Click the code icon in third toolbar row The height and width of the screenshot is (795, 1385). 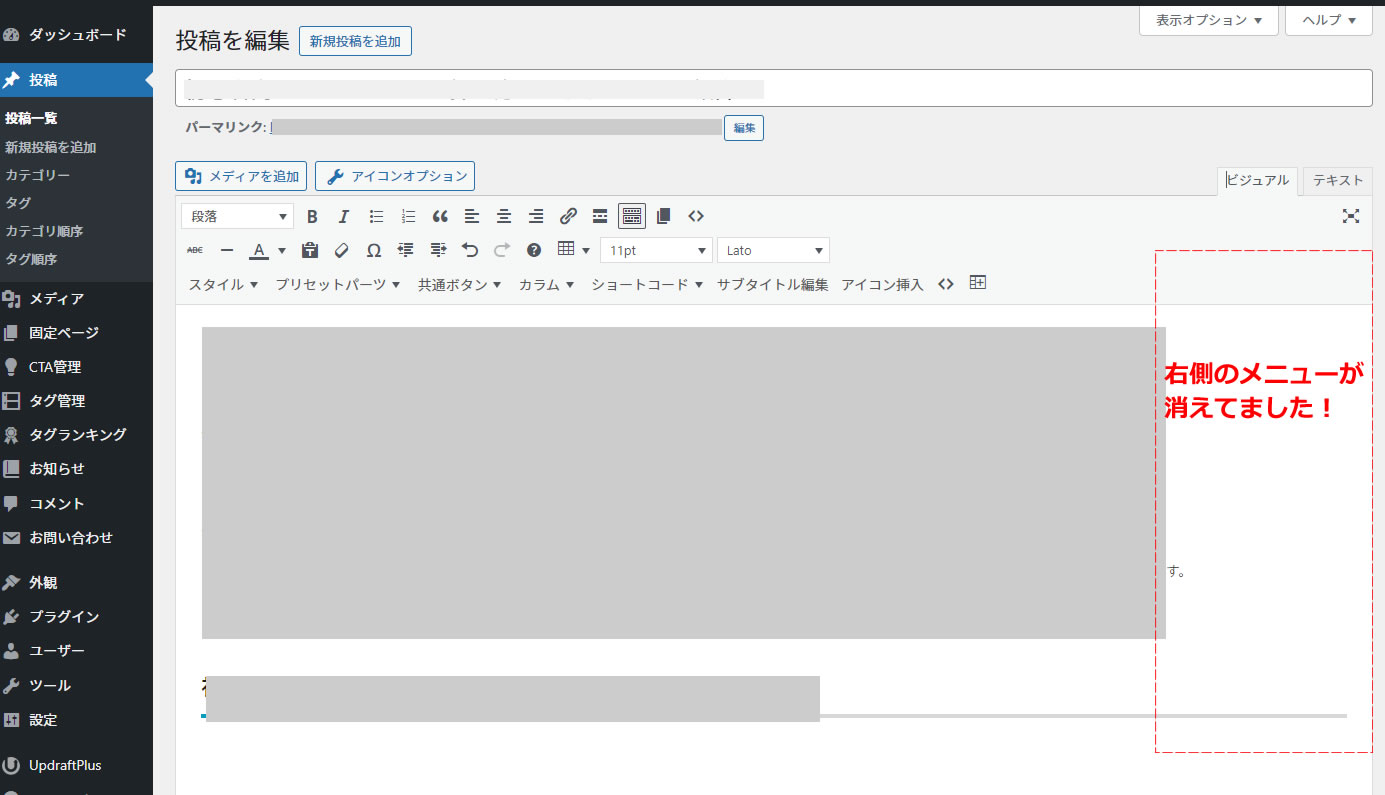point(946,284)
